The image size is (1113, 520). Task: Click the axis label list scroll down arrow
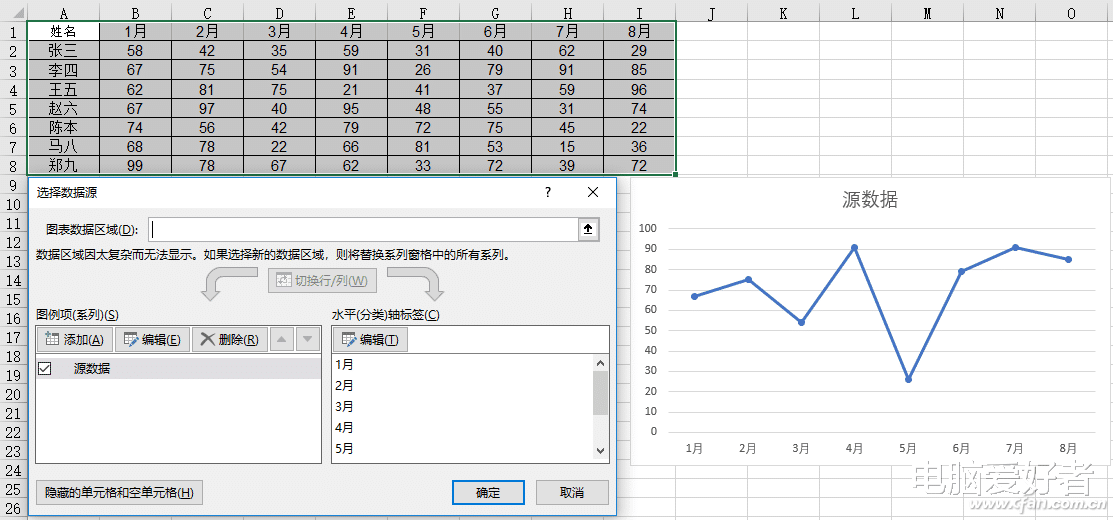point(601,450)
